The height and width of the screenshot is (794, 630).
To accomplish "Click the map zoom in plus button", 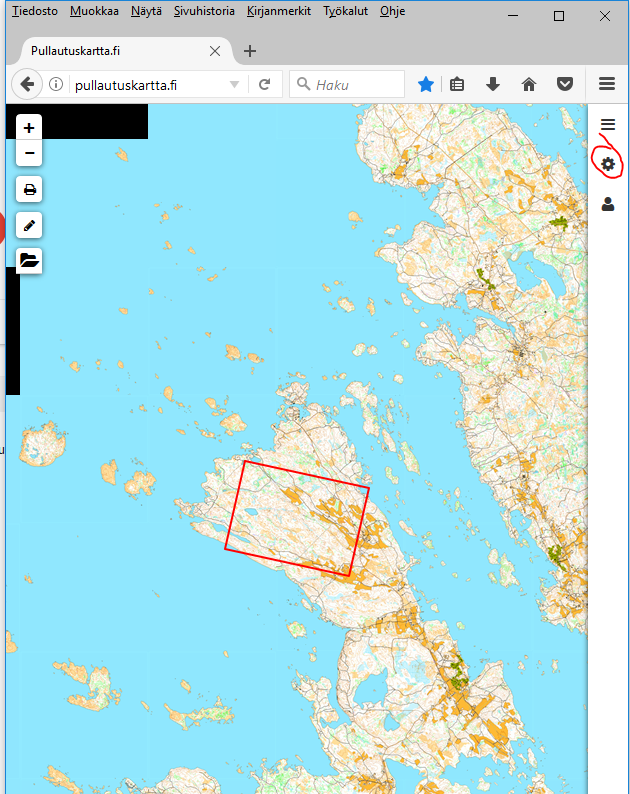I will (x=29, y=128).
